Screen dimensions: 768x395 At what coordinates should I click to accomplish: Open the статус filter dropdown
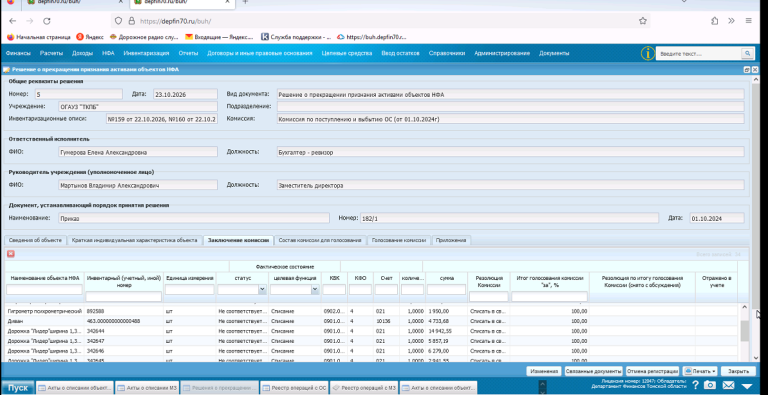coord(262,290)
